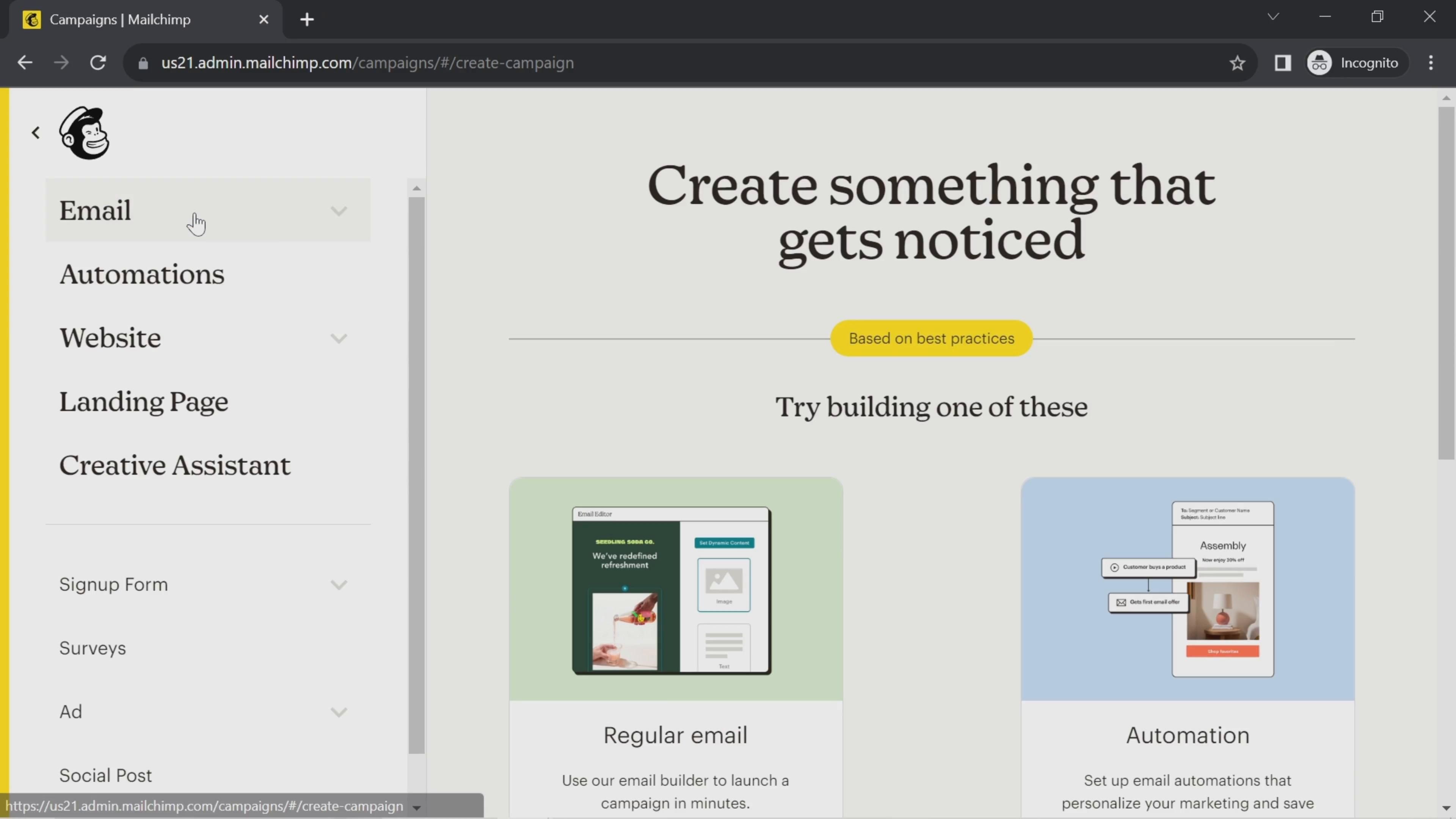Select Landing Page in the sidebar

pyautogui.click(x=144, y=402)
